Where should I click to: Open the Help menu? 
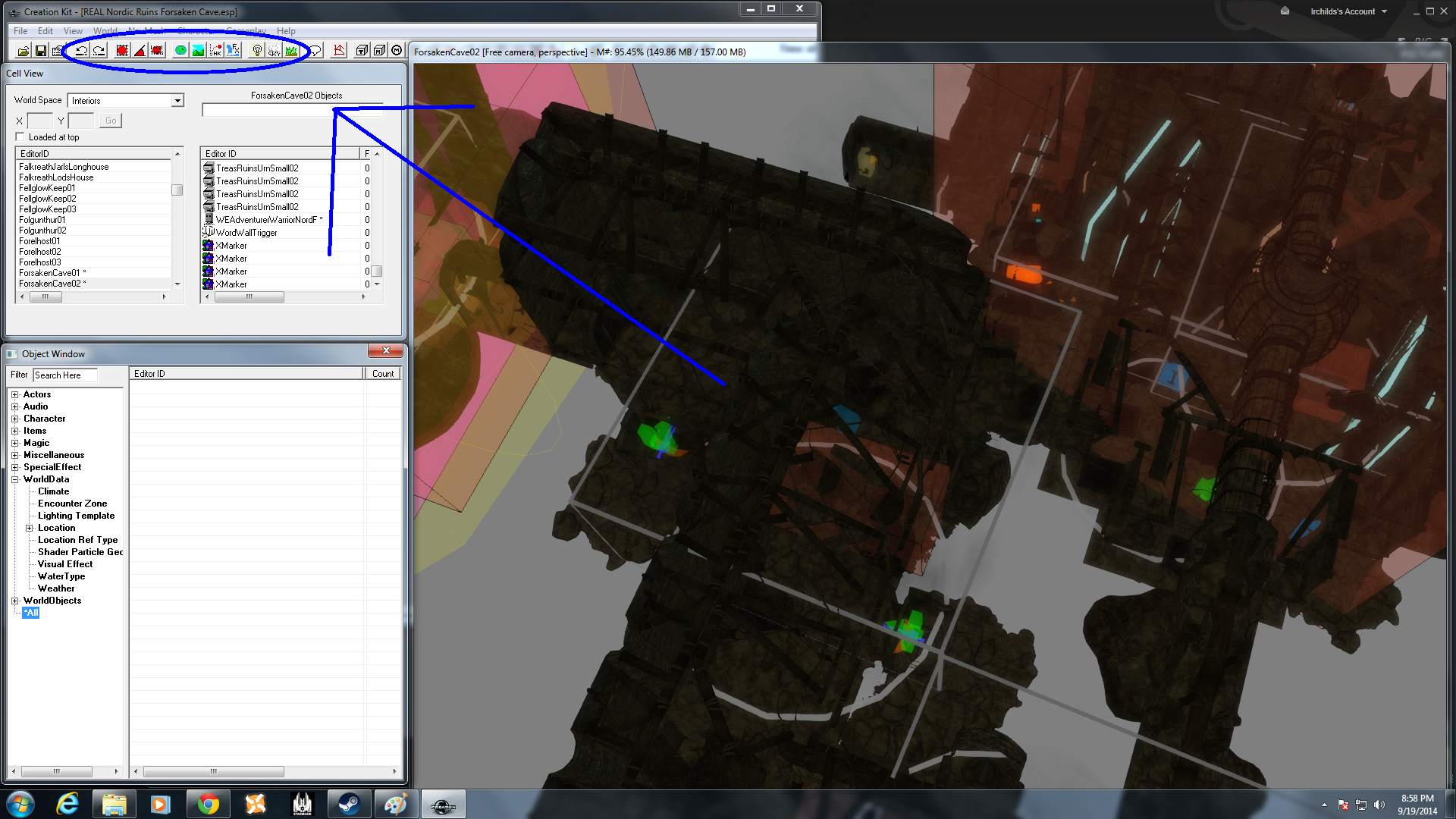pos(286,31)
